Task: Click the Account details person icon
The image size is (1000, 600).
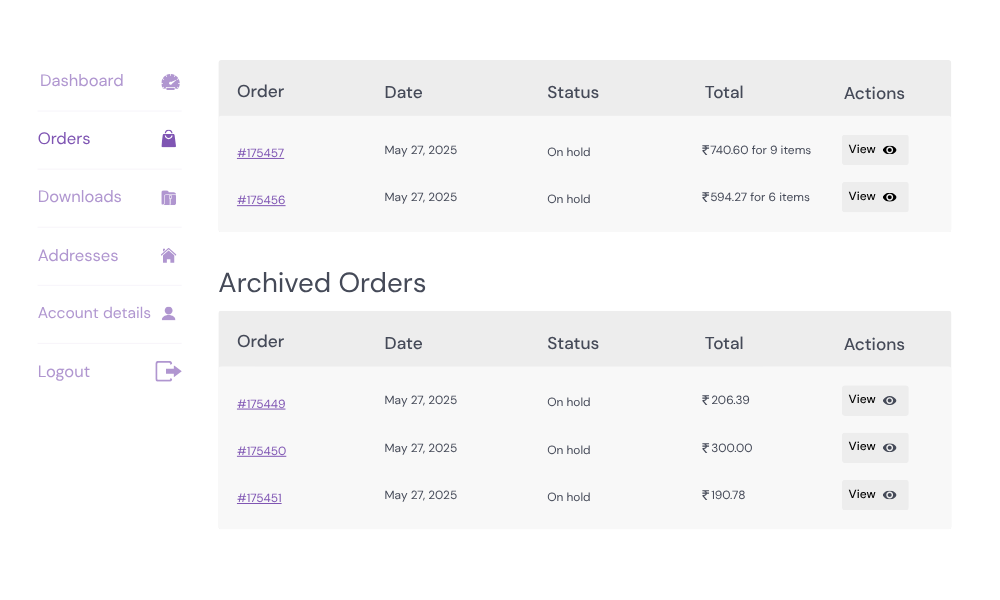Action: pyautogui.click(x=168, y=313)
